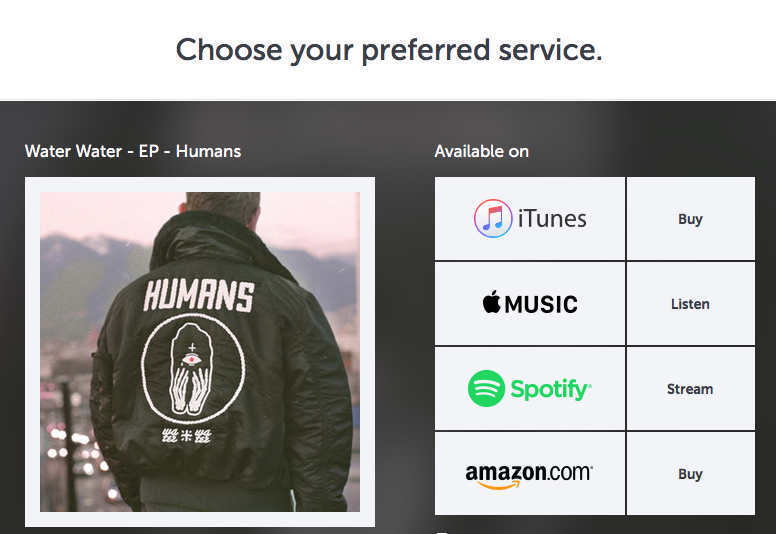Select the iTunes wordmark text
776x534 pixels.
point(552,219)
